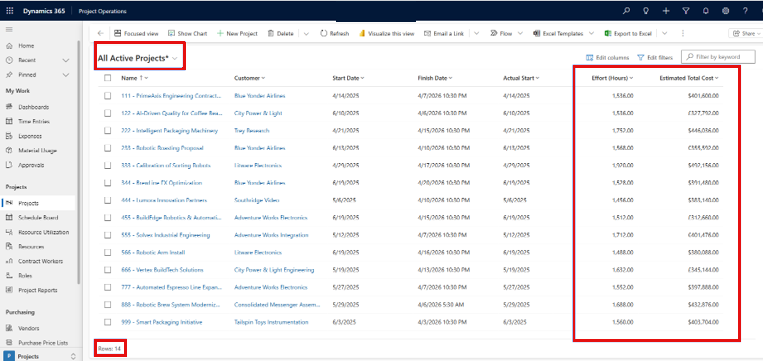
Task: Open the settings gear icon
Action: [x=726, y=11]
